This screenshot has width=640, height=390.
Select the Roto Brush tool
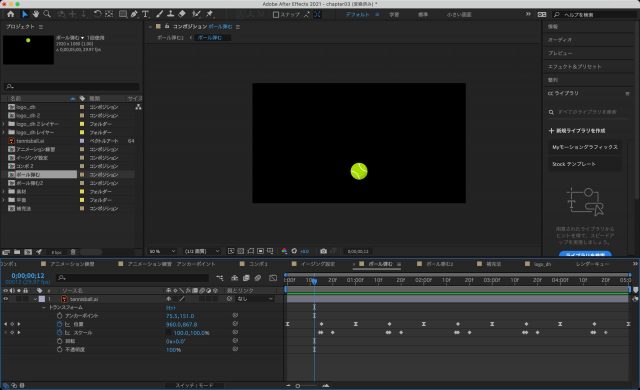point(196,14)
